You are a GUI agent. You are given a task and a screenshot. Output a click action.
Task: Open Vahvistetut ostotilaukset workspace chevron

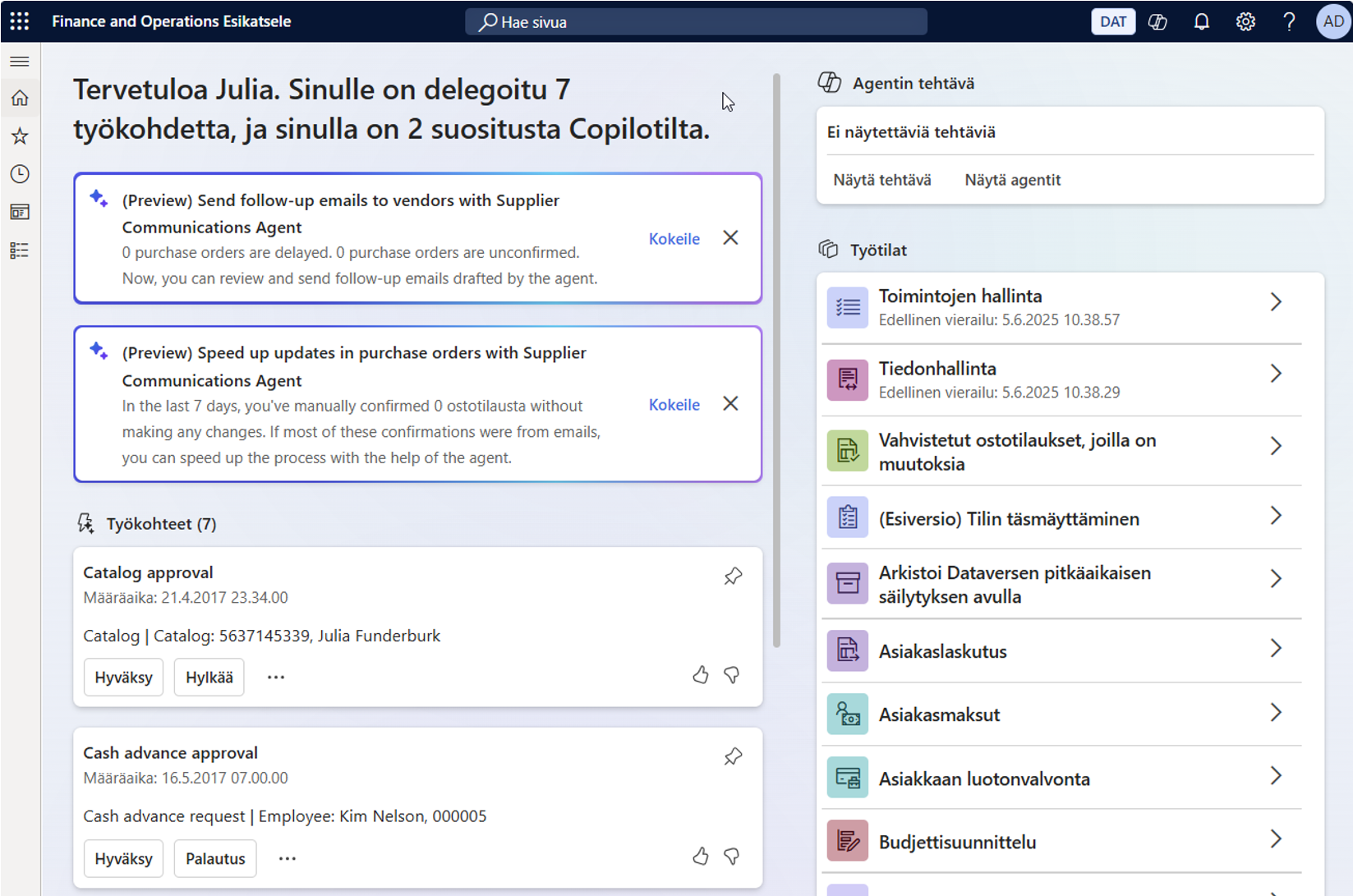click(x=1276, y=446)
